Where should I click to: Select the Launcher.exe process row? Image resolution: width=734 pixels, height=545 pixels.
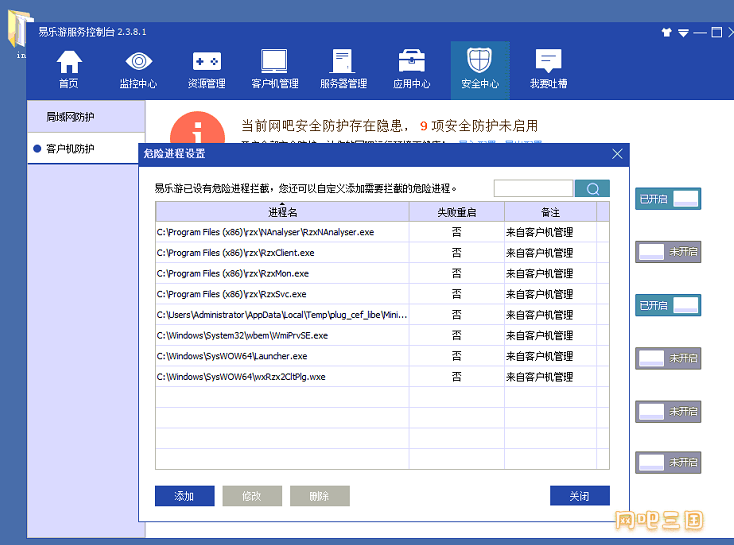[382, 356]
